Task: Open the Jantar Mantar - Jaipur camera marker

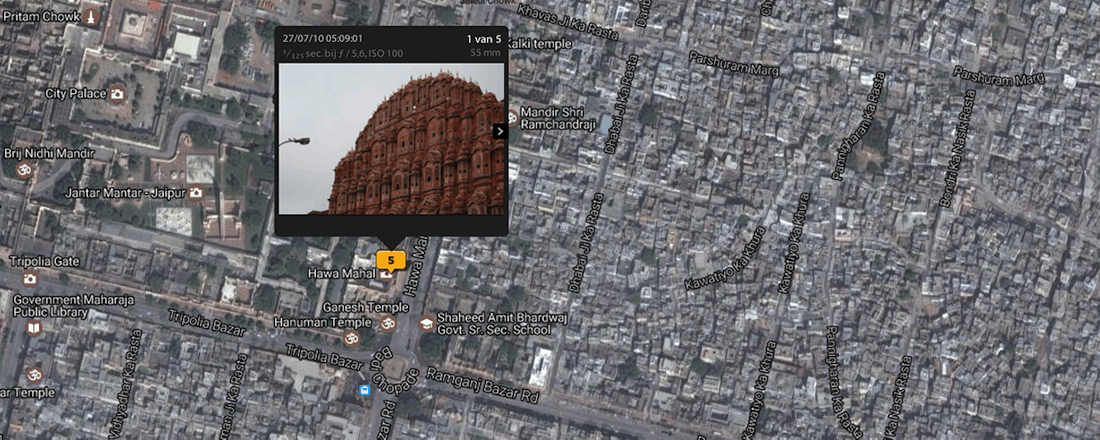Action: click(x=196, y=192)
